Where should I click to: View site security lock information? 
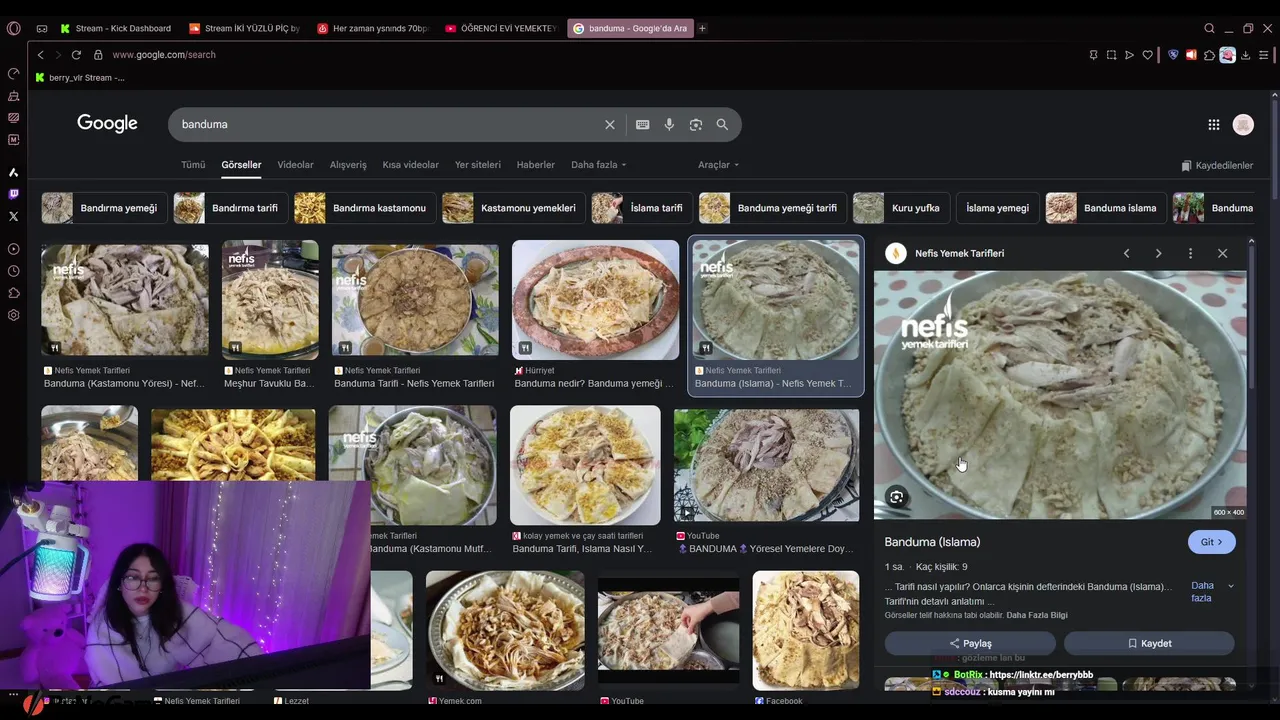[x=98, y=55]
